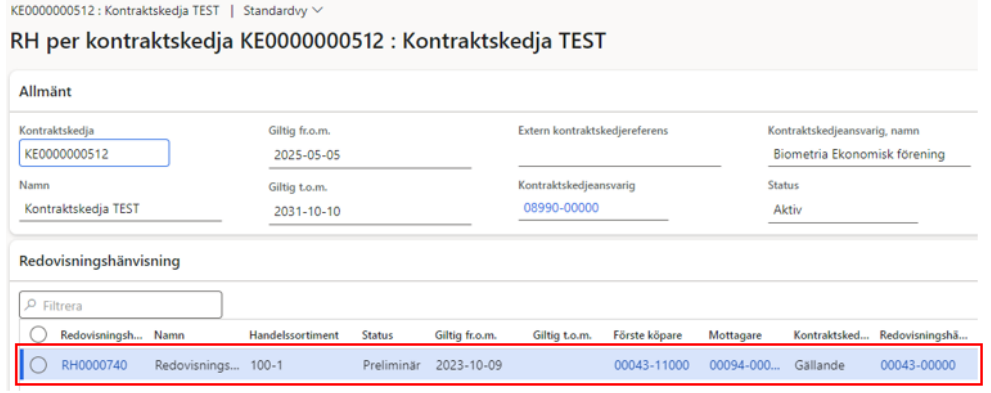This screenshot has height=393, width=991.
Task: Collapse the Redovisningshänvisning section header
Action: click(100, 260)
